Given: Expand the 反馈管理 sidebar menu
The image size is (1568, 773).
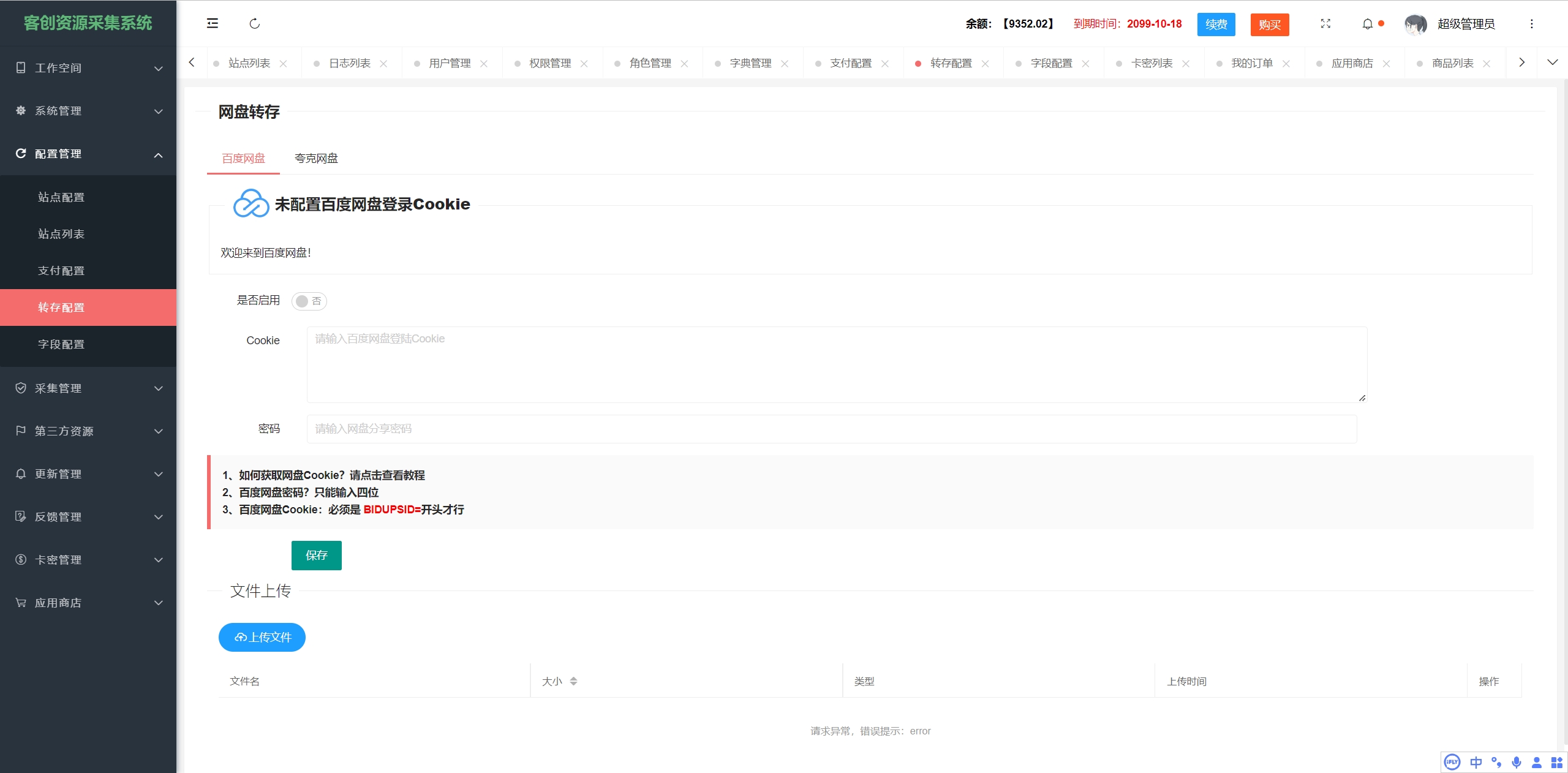Looking at the screenshot, I should coord(88,517).
